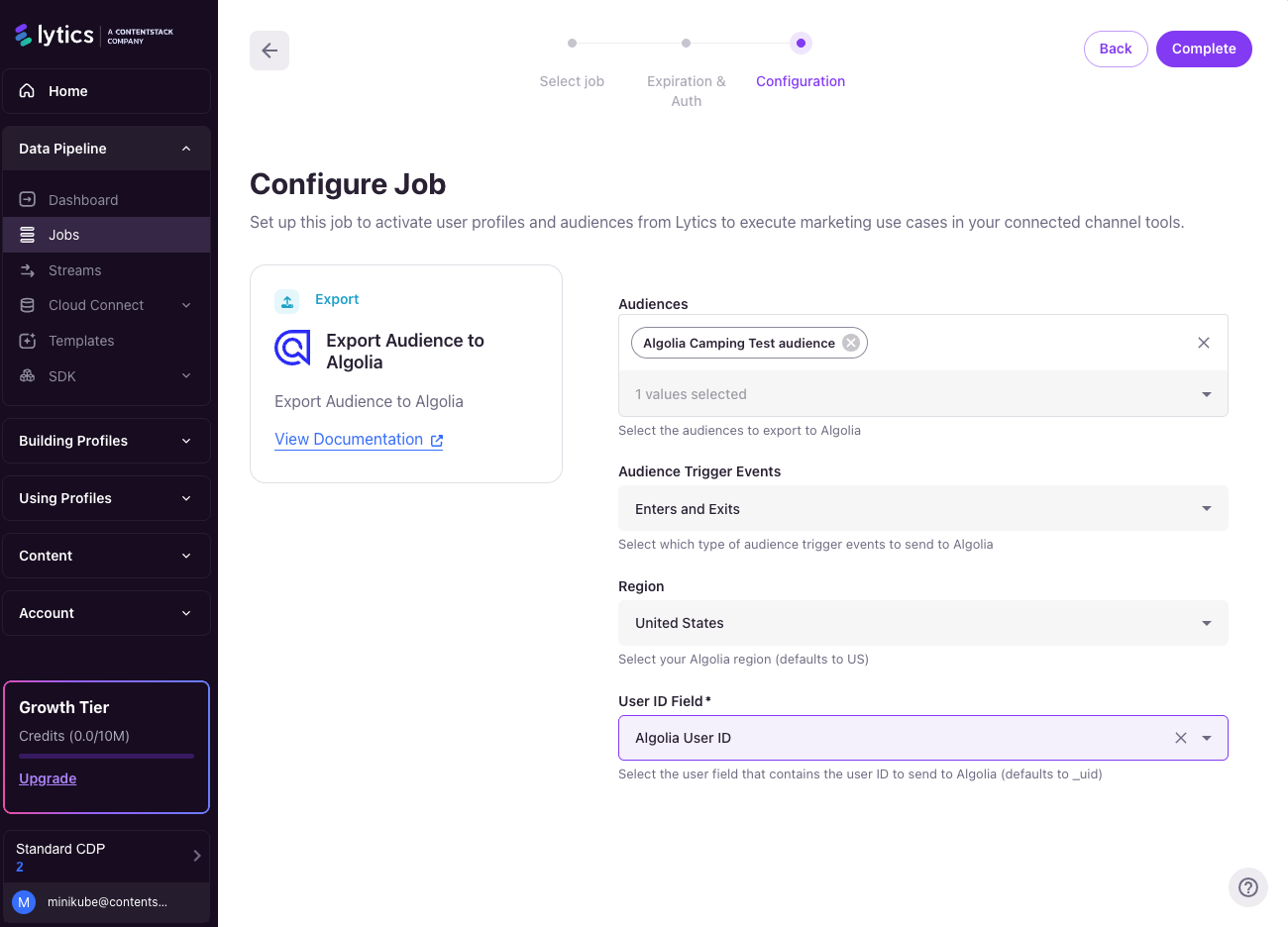
Task: Open Standard CDP account chevron
Action: 197,856
